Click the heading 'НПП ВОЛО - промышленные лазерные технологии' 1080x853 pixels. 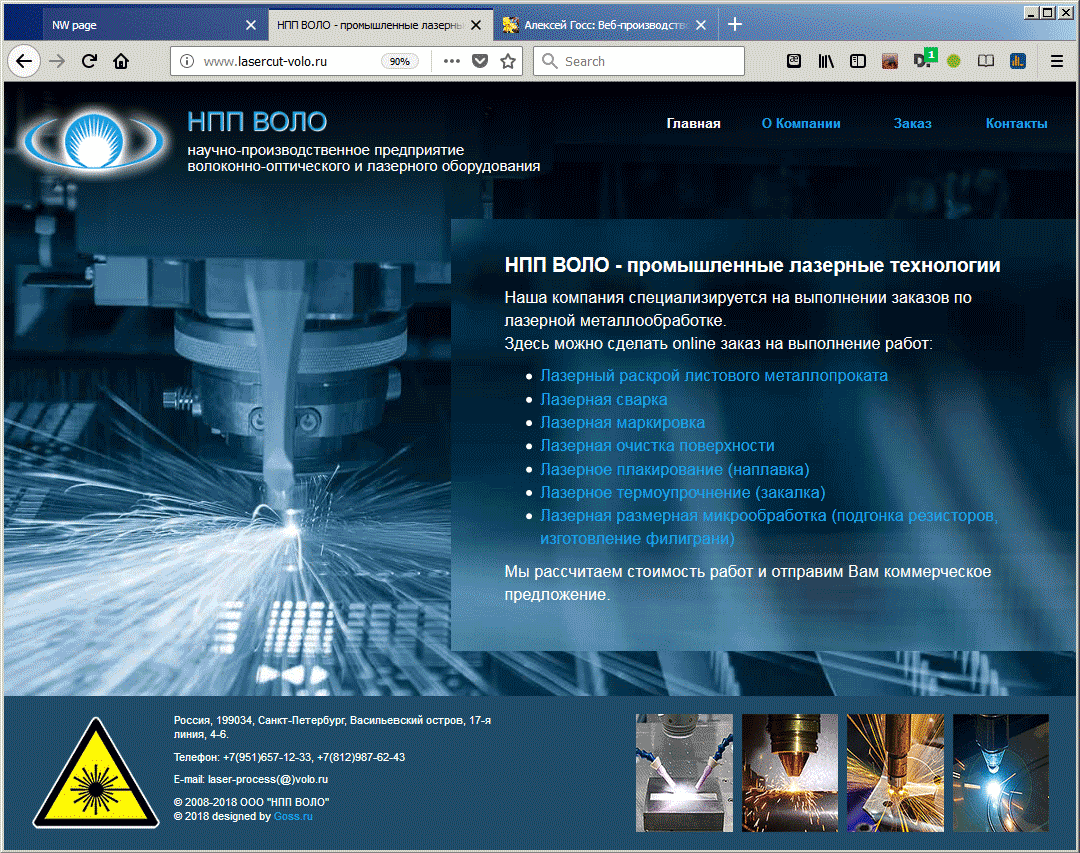pos(752,265)
